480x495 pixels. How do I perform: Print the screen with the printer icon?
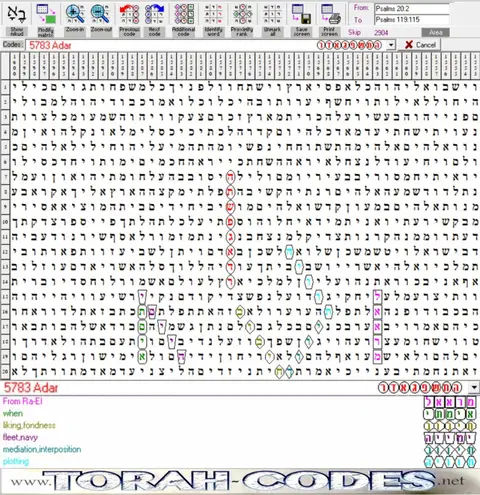click(x=330, y=14)
